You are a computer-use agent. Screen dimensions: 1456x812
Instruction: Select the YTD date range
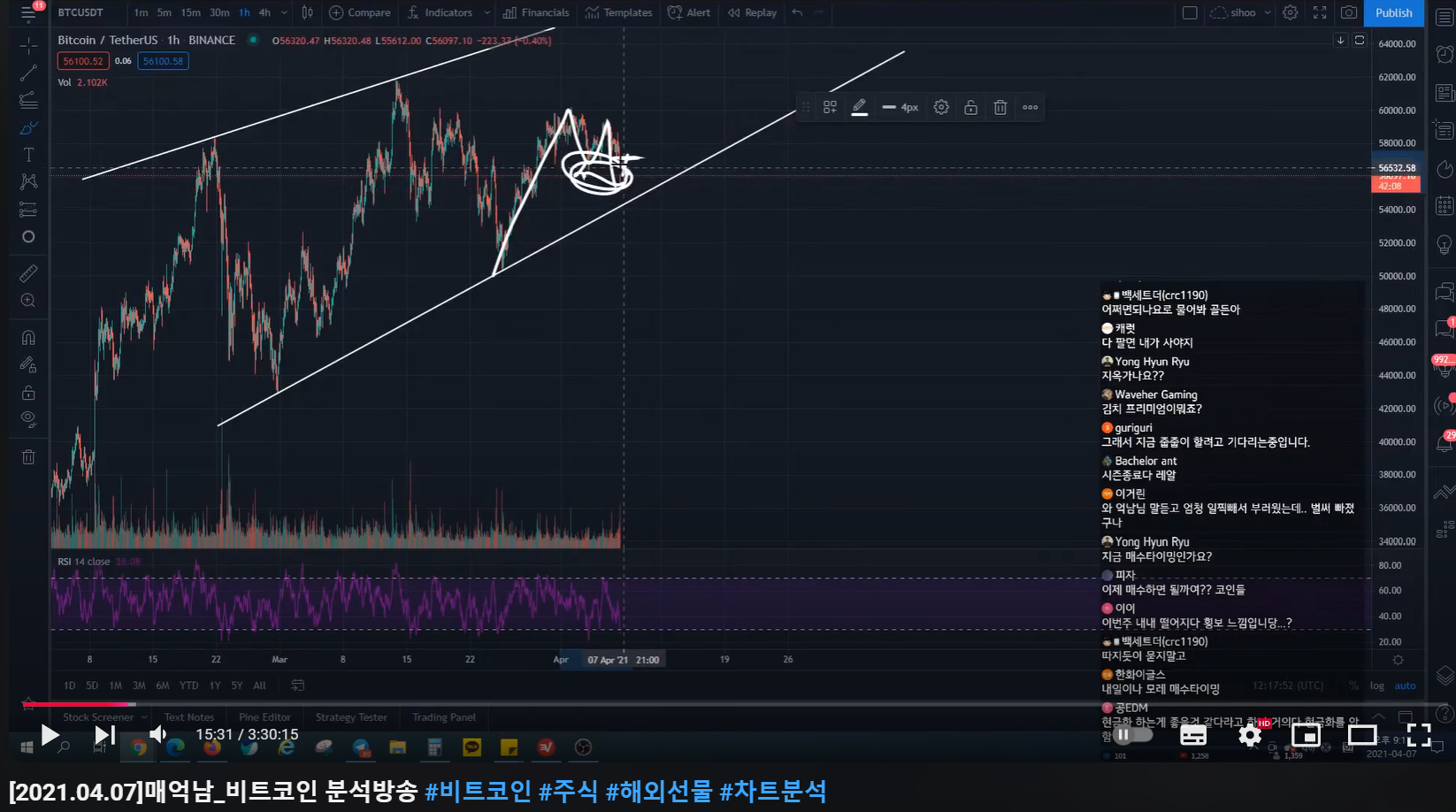189,686
